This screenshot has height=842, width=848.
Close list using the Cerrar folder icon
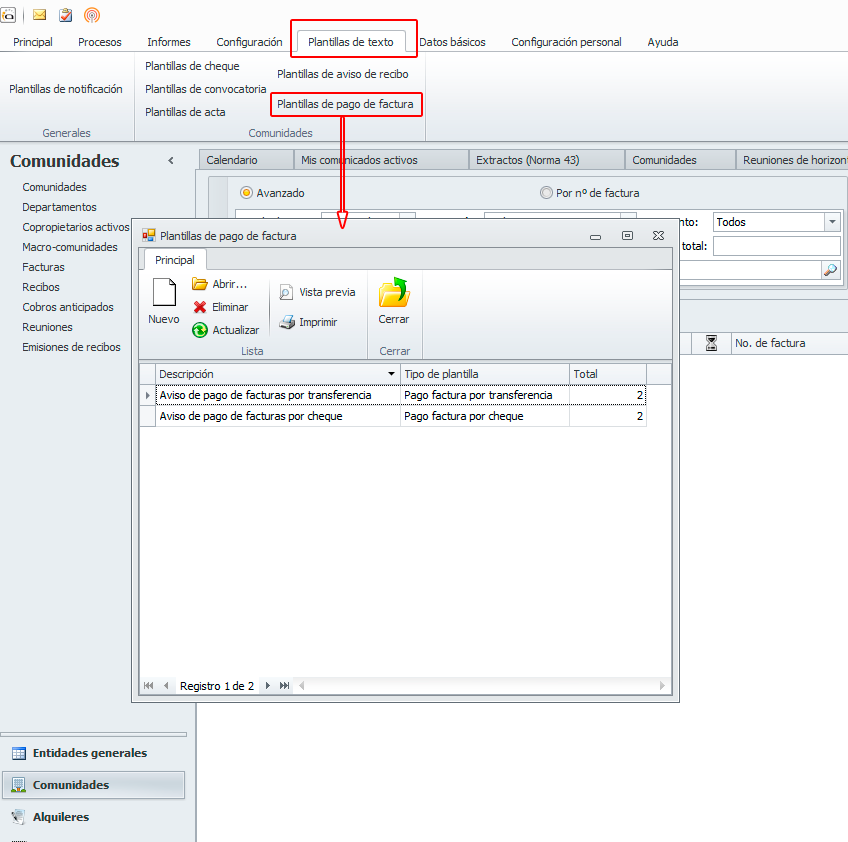click(x=394, y=292)
